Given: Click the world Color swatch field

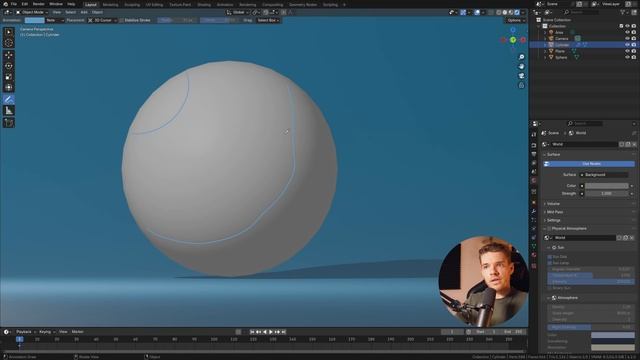Looking at the screenshot, I should coord(607,186).
